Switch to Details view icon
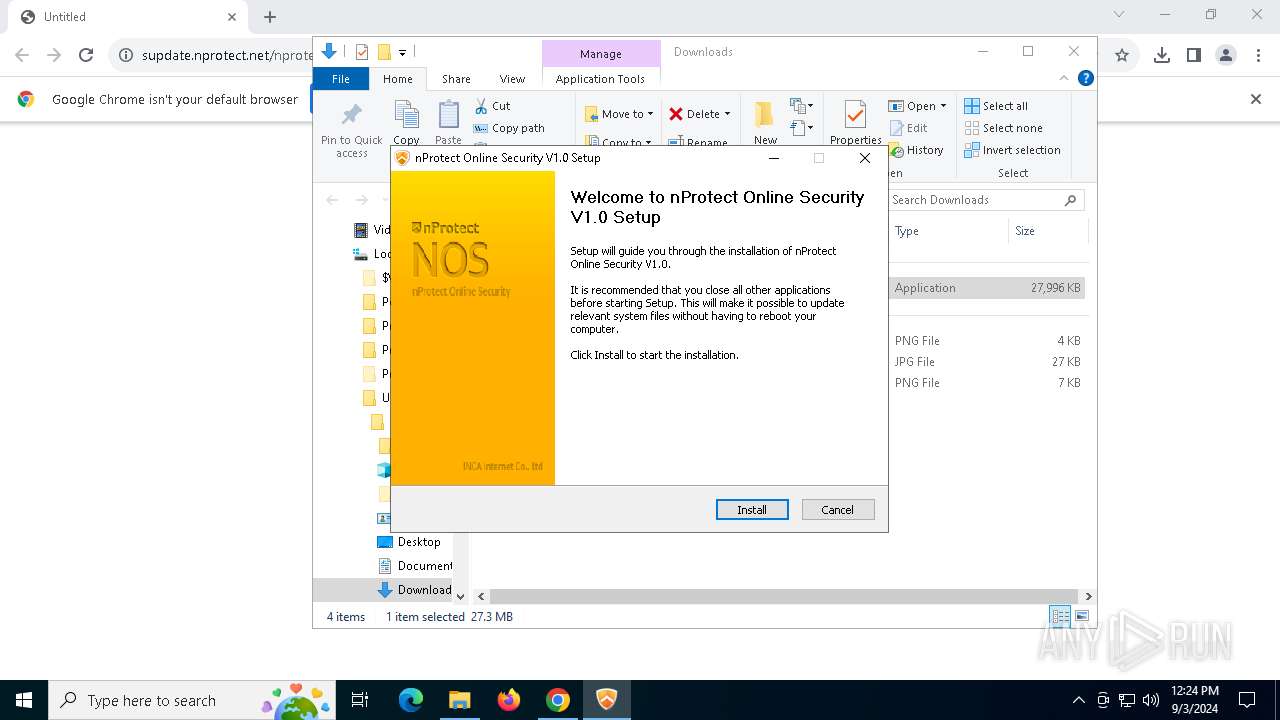 click(1060, 616)
